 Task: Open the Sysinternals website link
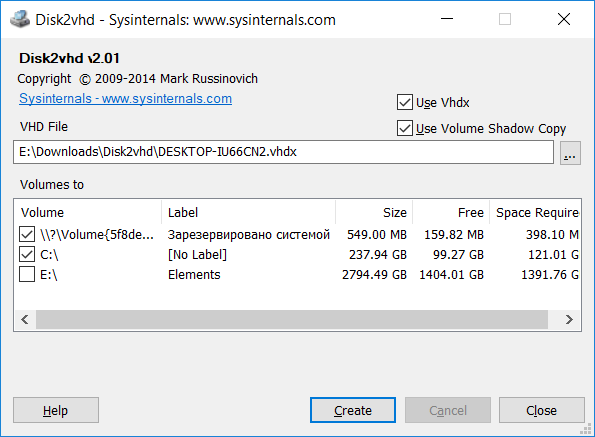pos(126,99)
